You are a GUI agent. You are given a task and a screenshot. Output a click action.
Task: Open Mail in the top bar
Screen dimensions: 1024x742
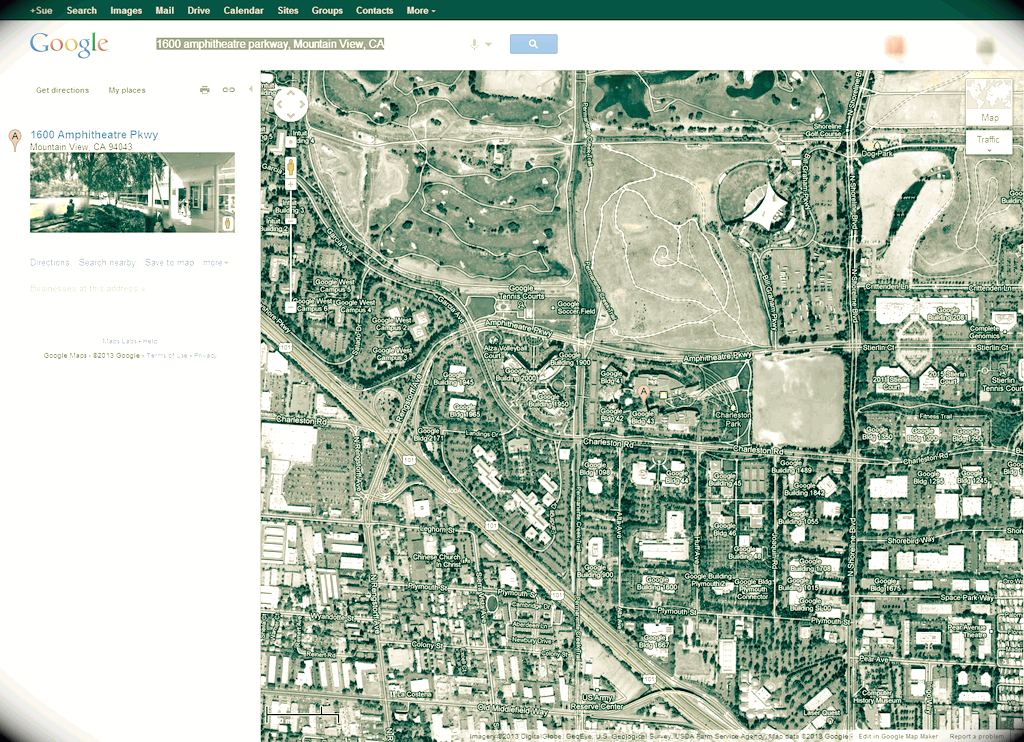point(165,10)
